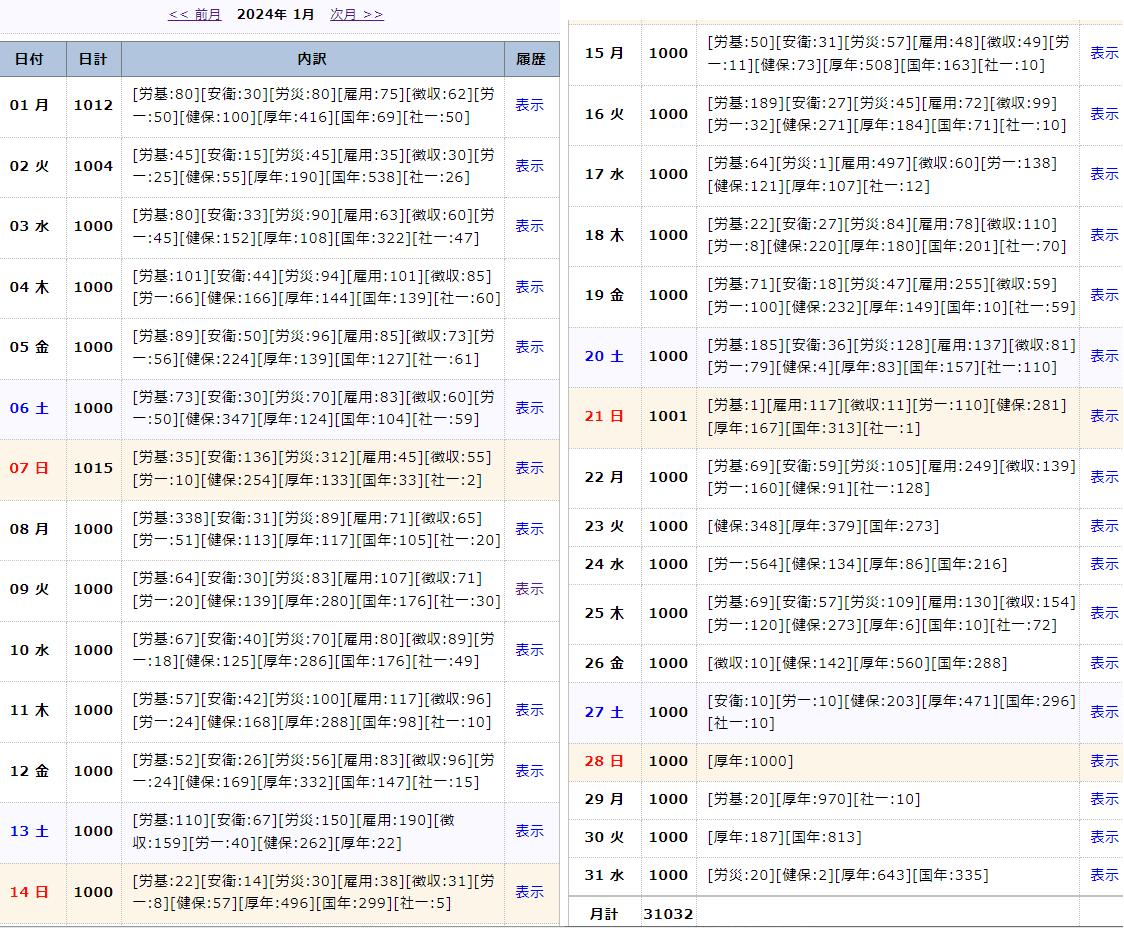Open 表示 link for 22 月 row
This screenshot has height=928, width=1124.
1104,478
